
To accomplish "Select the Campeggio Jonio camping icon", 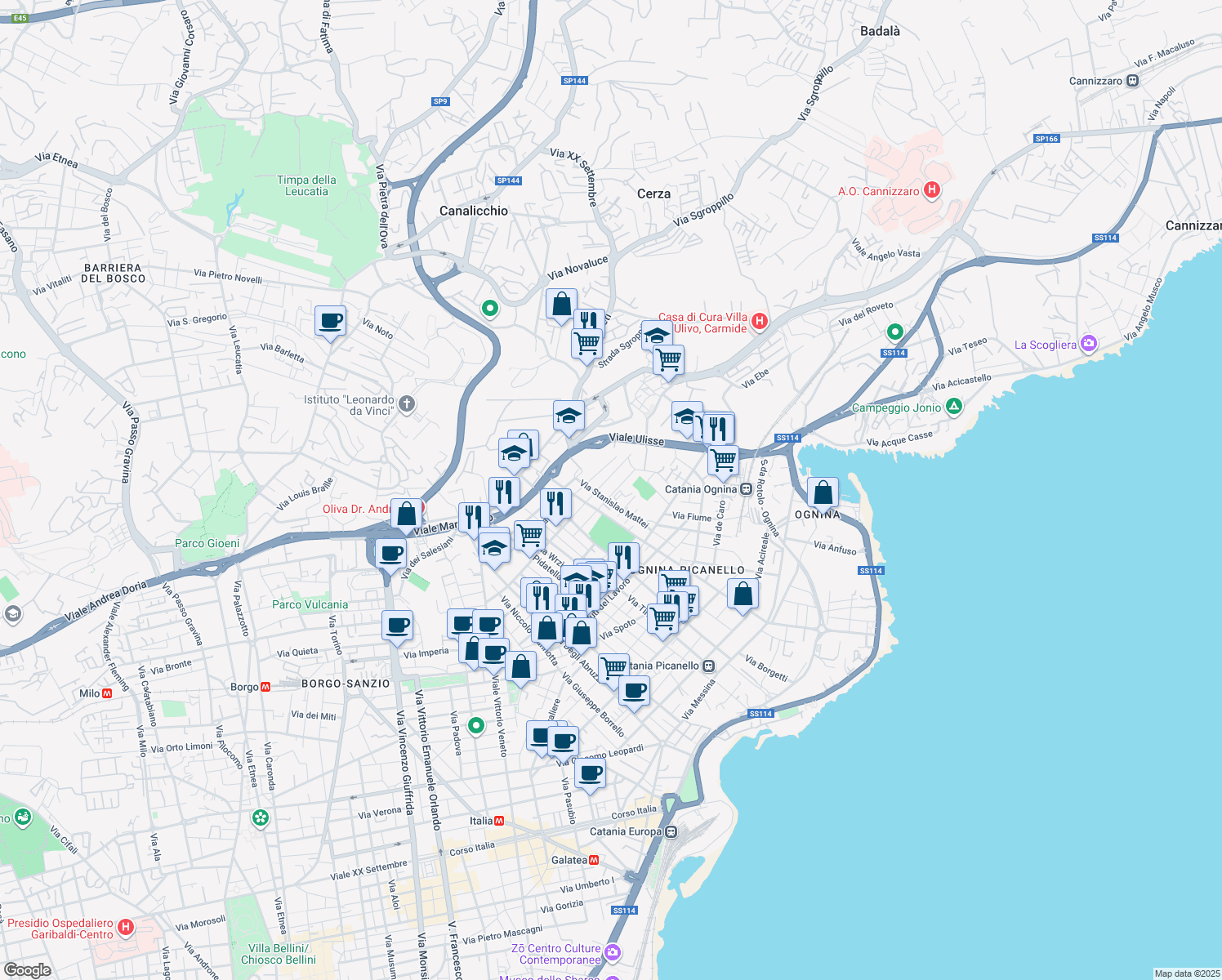I will [953, 407].
